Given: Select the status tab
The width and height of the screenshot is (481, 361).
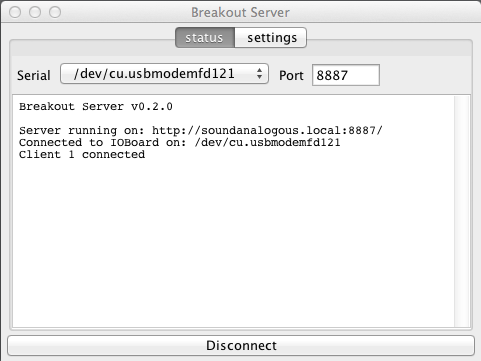Looking at the screenshot, I should pyautogui.click(x=205, y=38).
